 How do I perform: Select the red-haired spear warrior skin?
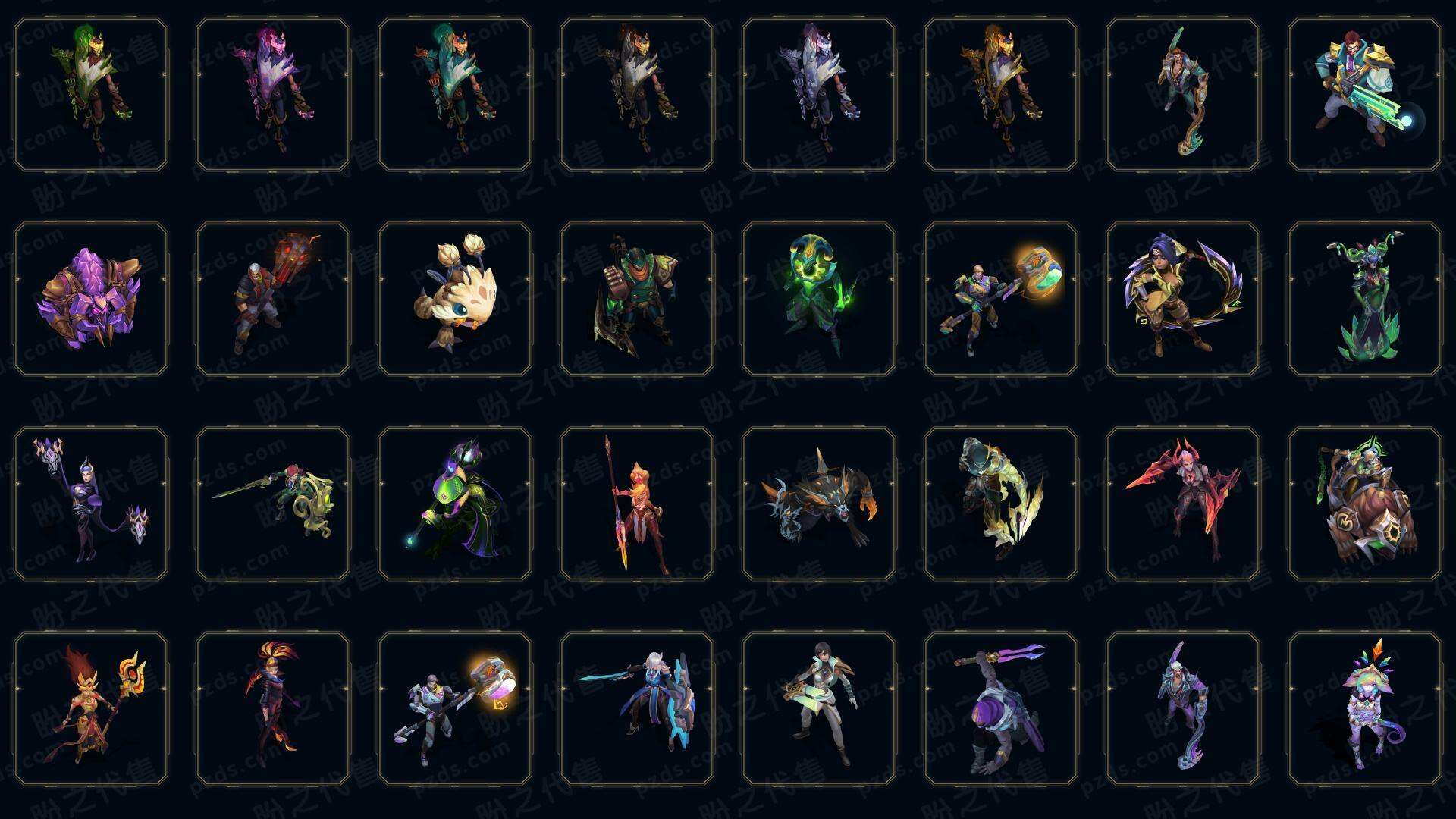point(637,504)
